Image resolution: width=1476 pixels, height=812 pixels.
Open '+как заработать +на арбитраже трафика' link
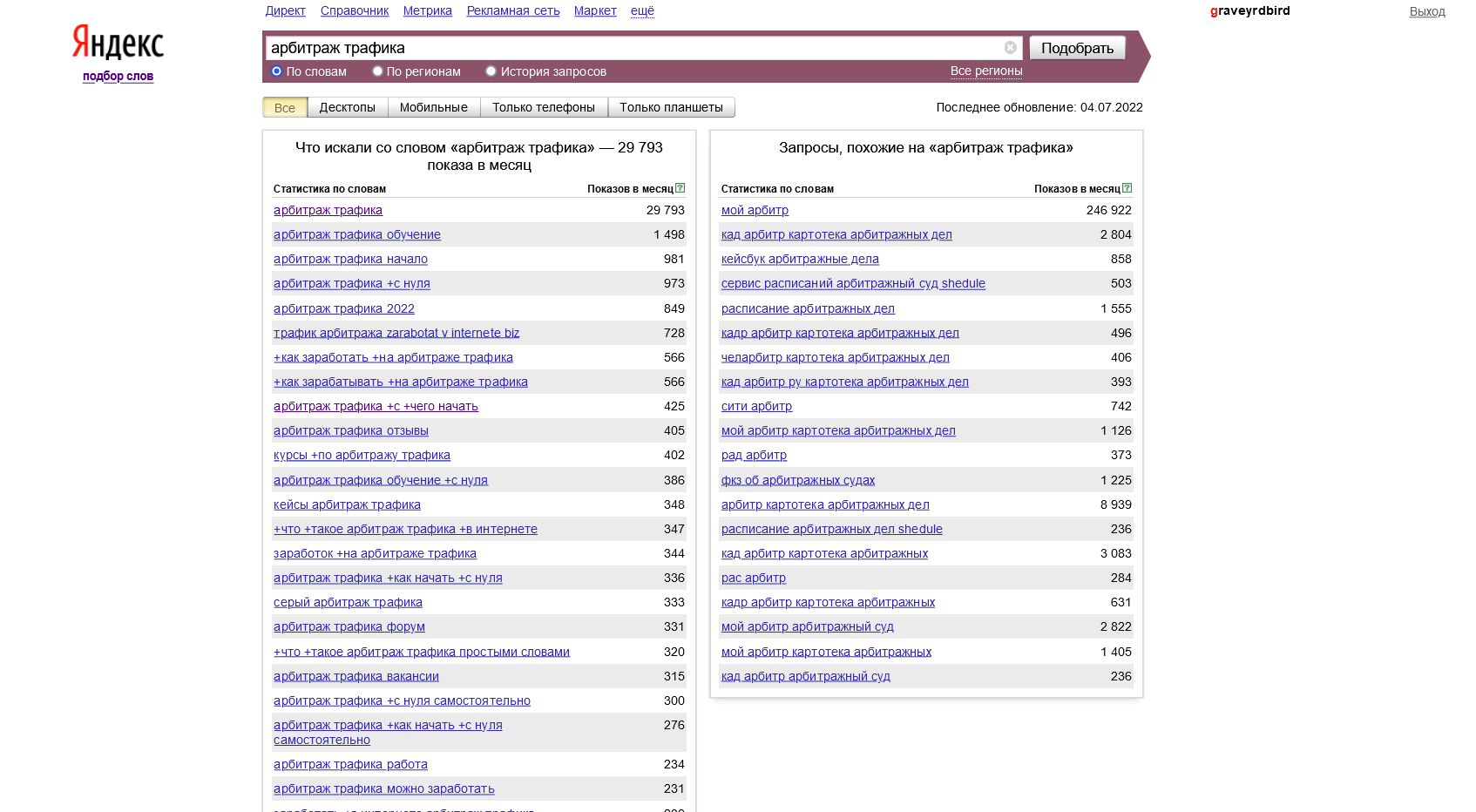[x=393, y=357]
